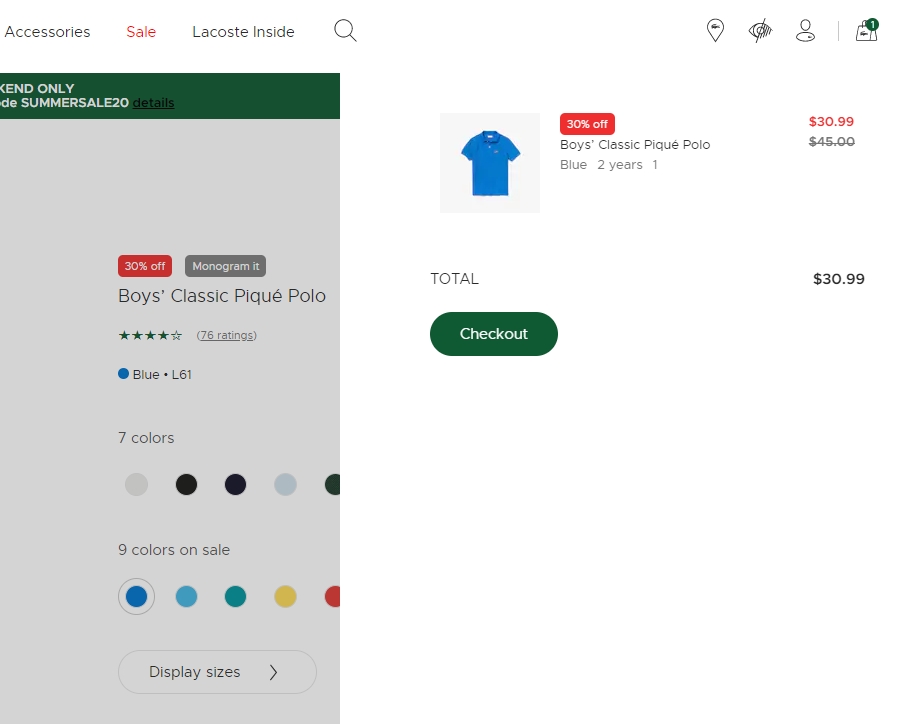Open the SUMMERSALE20 details link

click(153, 103)
